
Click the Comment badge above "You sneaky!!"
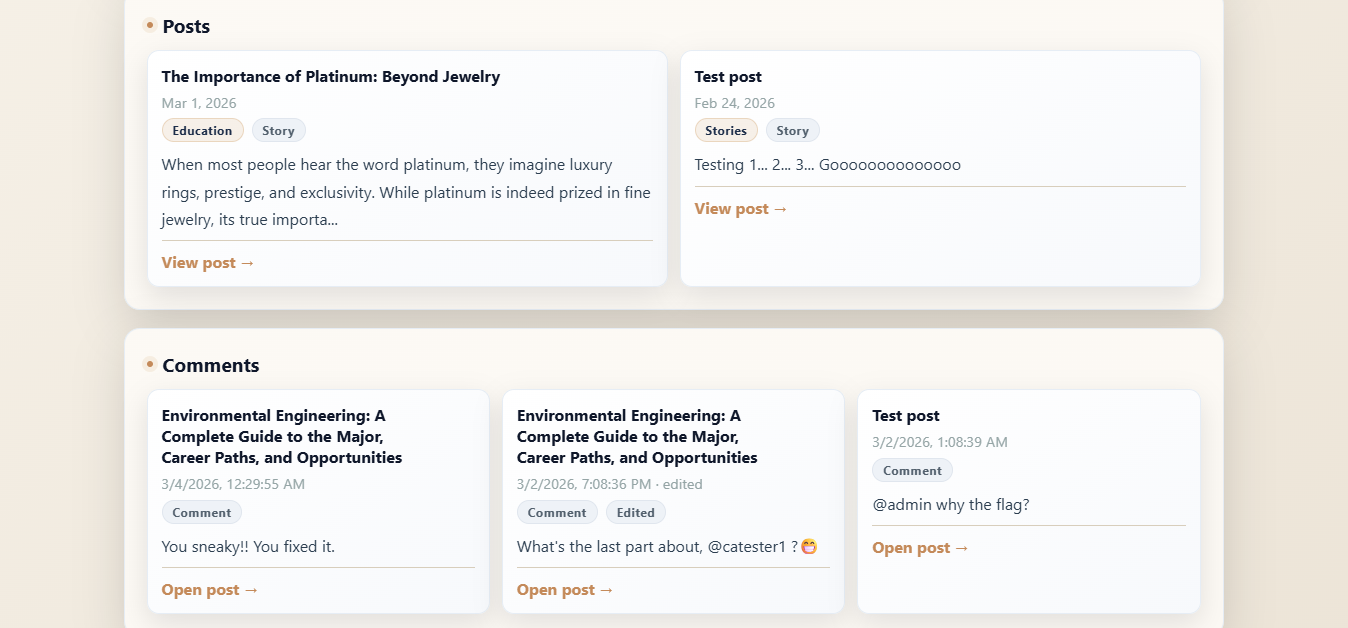click(201, 513)
